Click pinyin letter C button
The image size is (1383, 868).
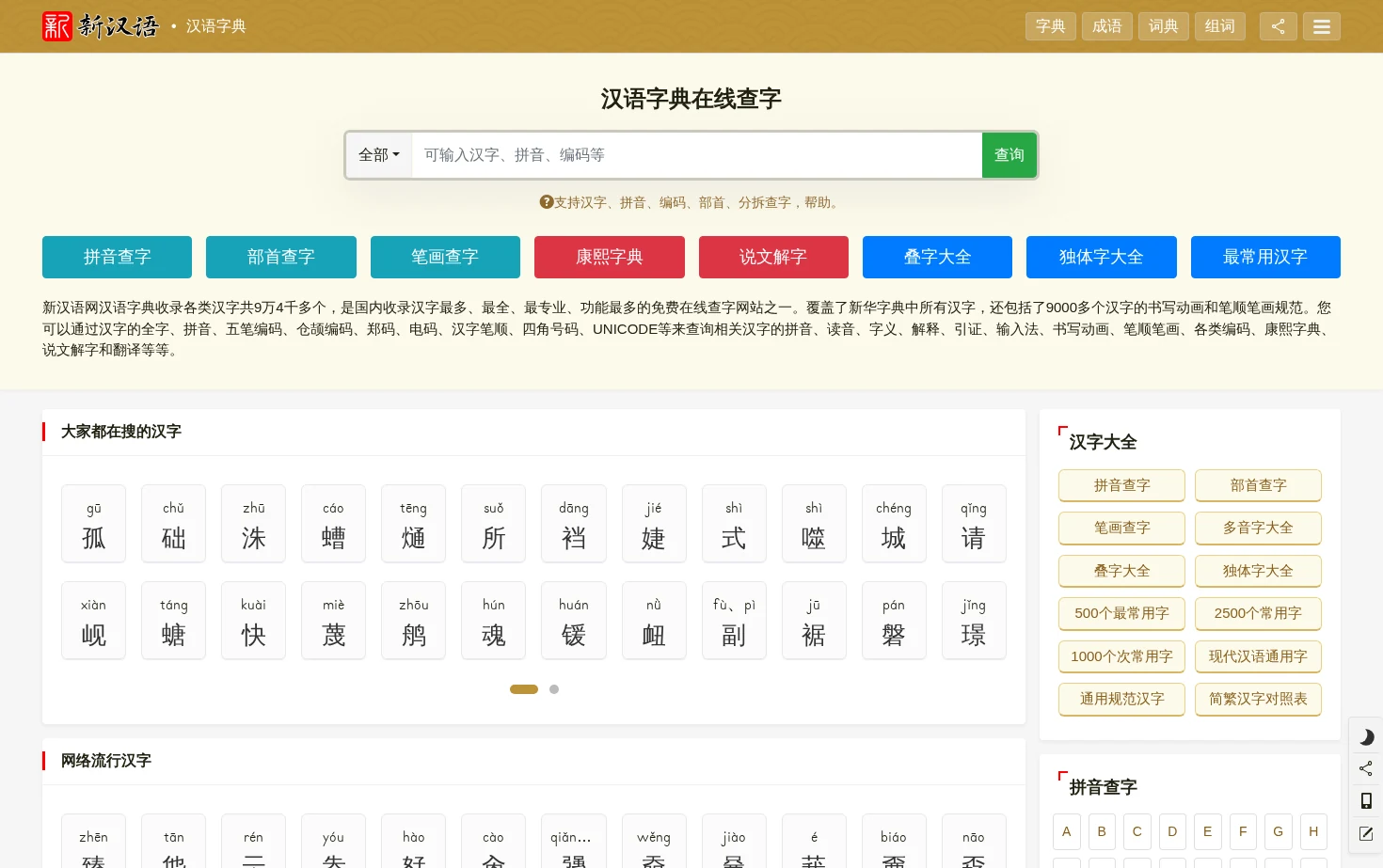click(1137, 831)
